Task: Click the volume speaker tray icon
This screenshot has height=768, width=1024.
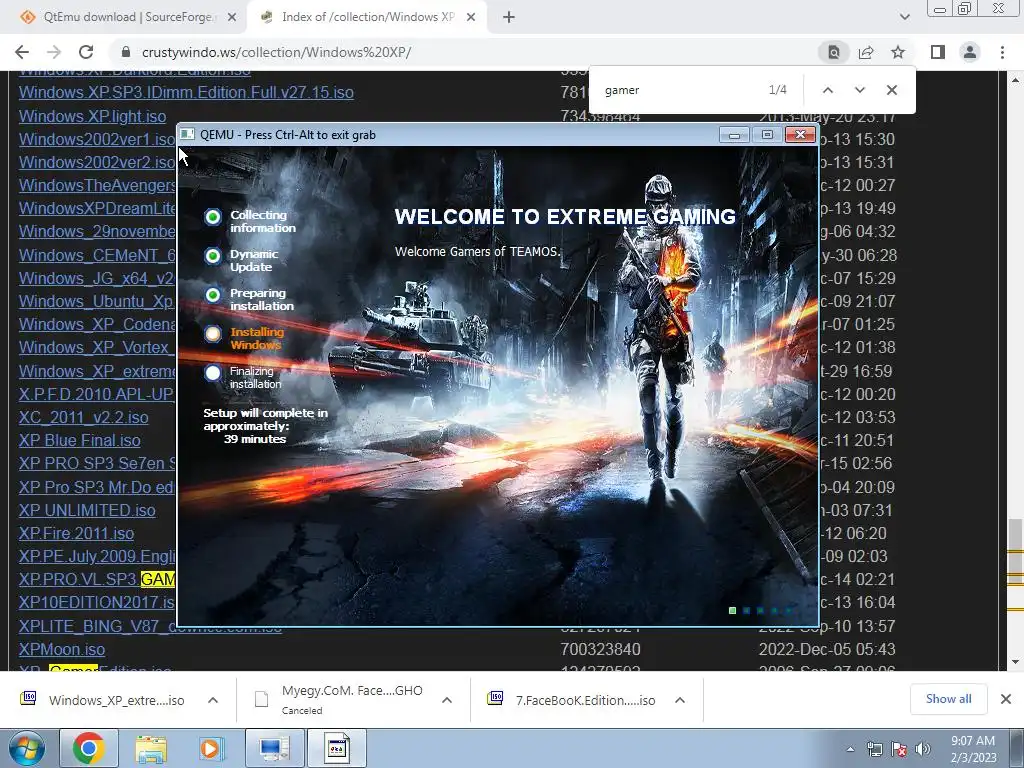Action: pos(922,750)
